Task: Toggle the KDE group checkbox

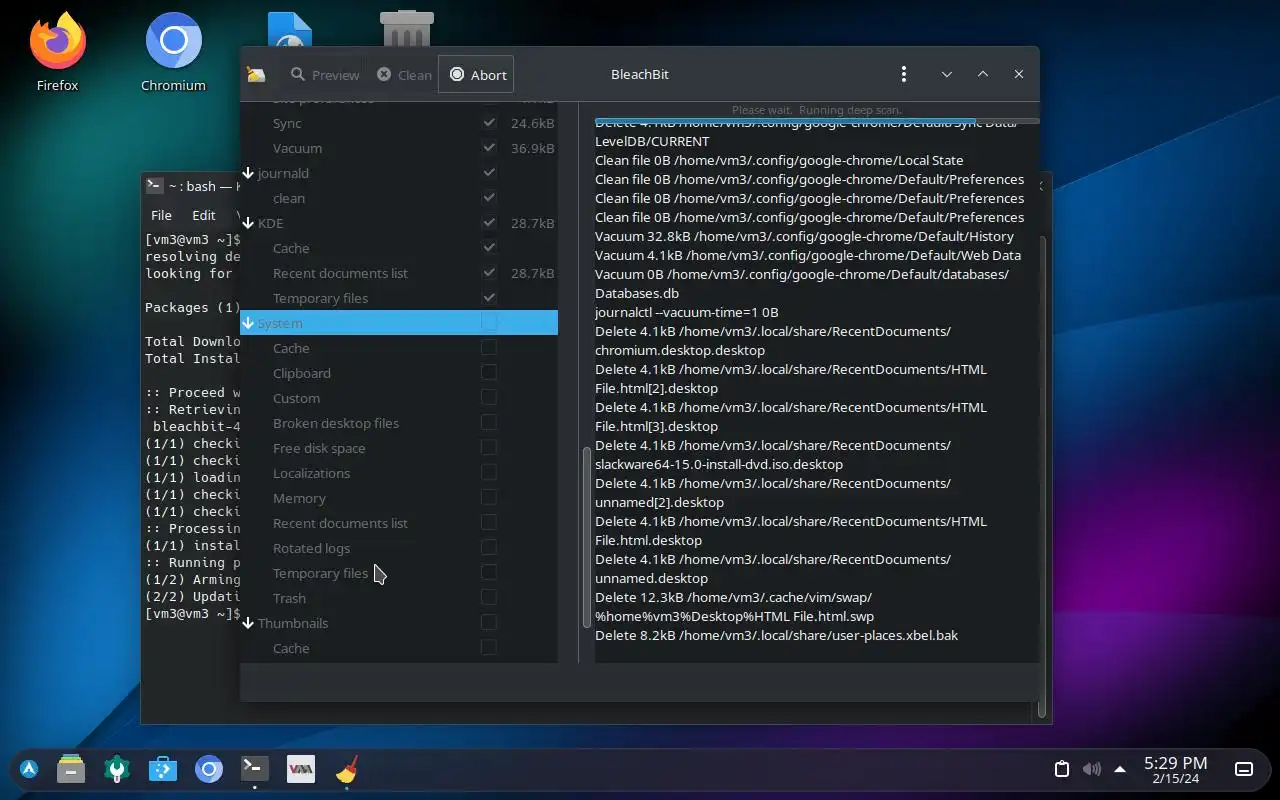Action: point(489,223)
